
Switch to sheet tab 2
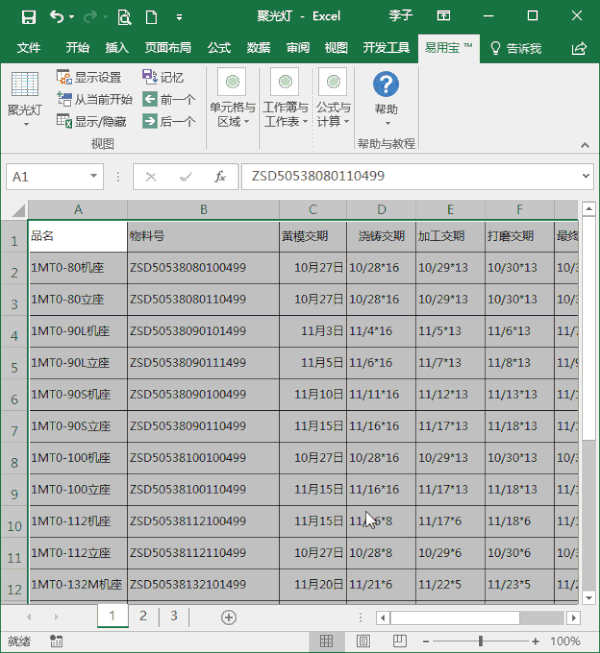click(x=143, y=616)
